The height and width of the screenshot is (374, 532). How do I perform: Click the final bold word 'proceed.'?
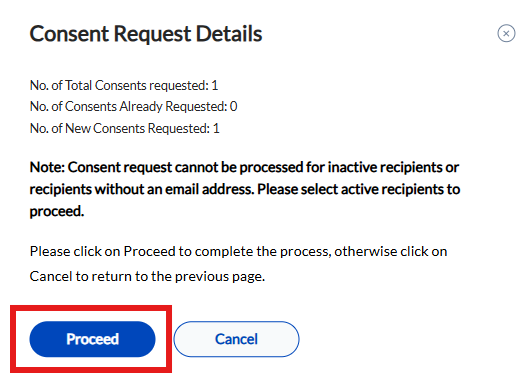click(57, 211)
